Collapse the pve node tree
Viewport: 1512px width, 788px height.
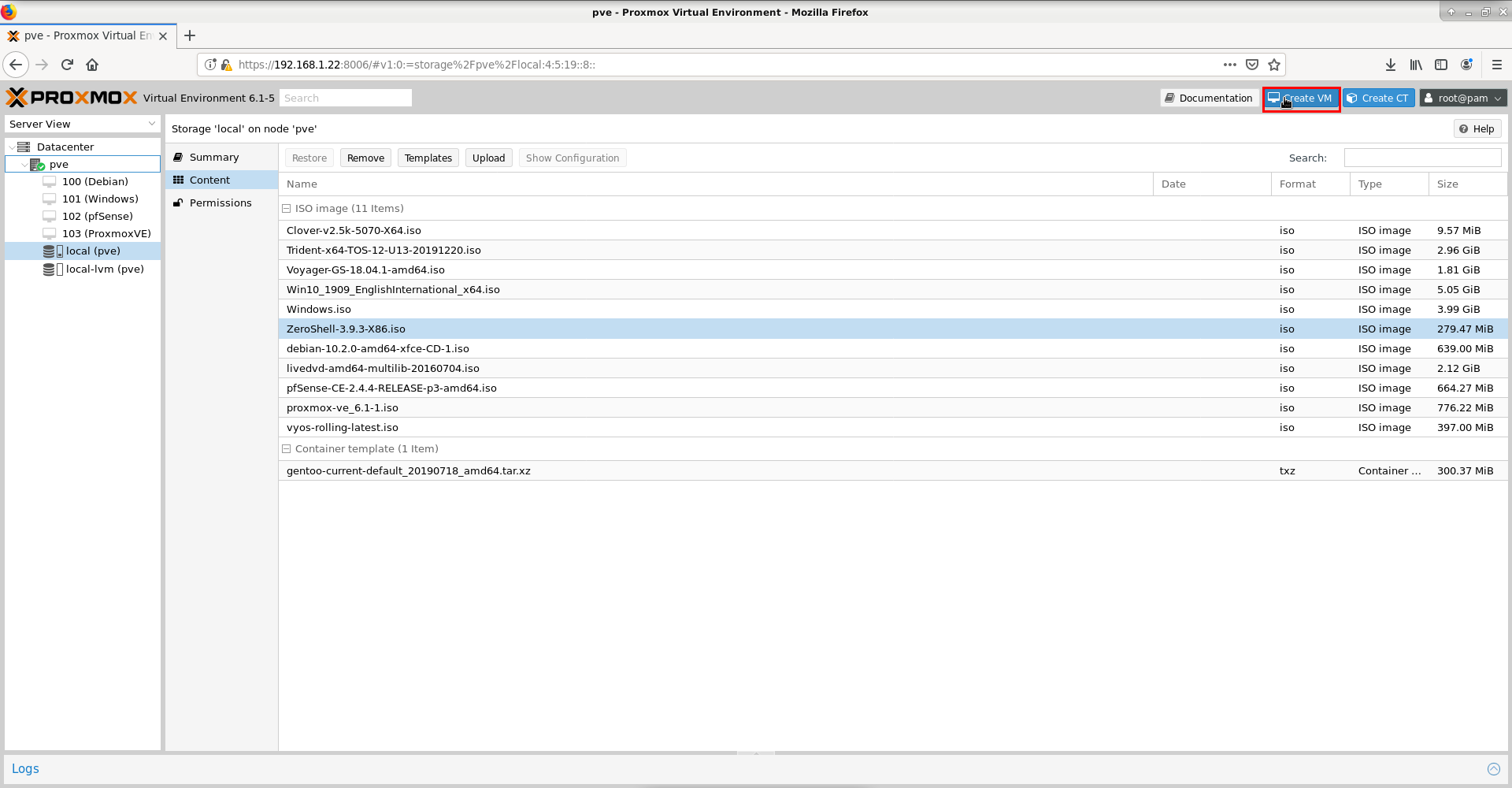(24, 165)
